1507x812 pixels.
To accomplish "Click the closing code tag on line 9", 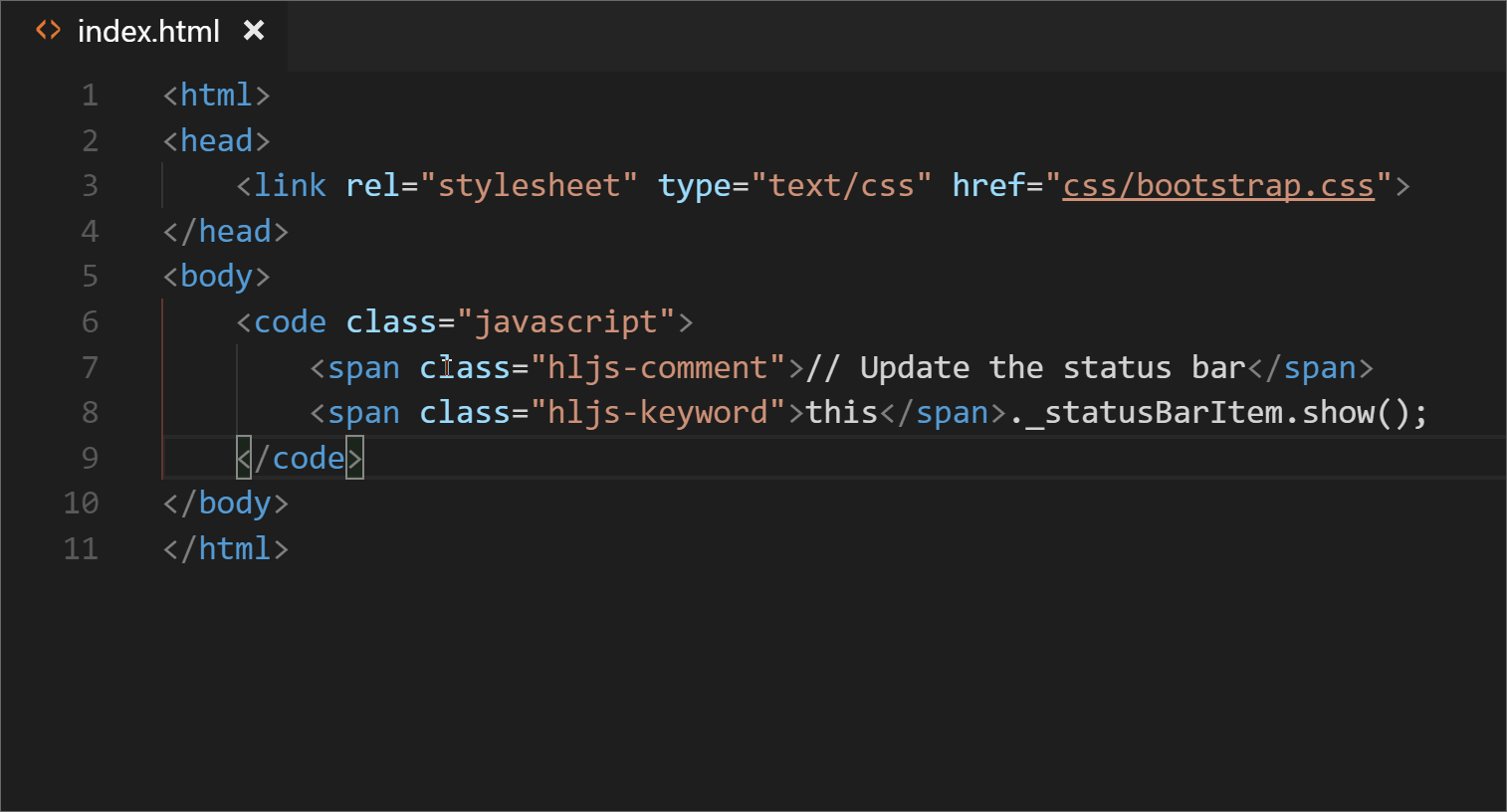I will click(x=300, y=458).
